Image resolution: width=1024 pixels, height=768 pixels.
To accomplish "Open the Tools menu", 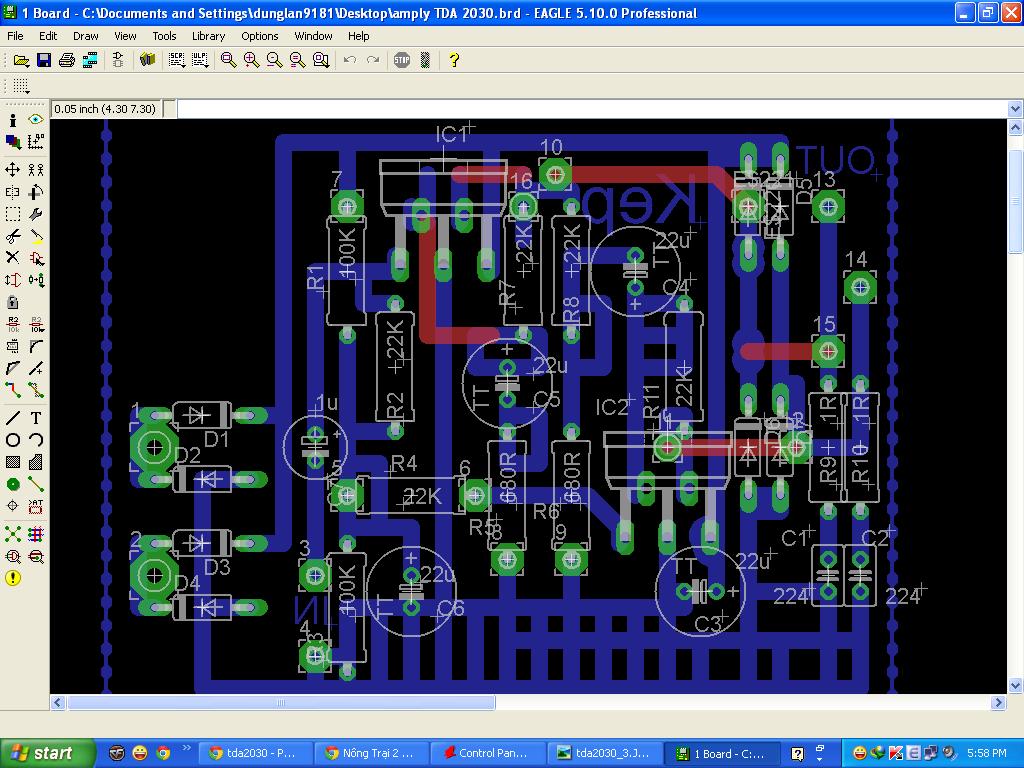I will [x=164, y=36].
